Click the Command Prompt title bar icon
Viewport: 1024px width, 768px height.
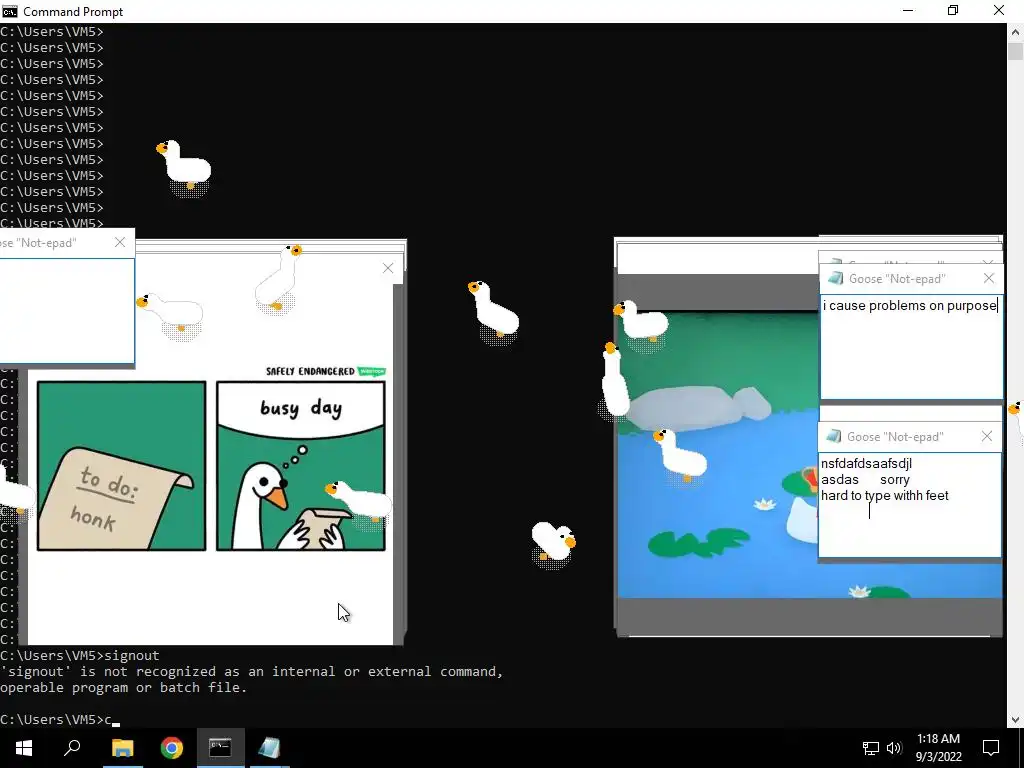[9, 11]
